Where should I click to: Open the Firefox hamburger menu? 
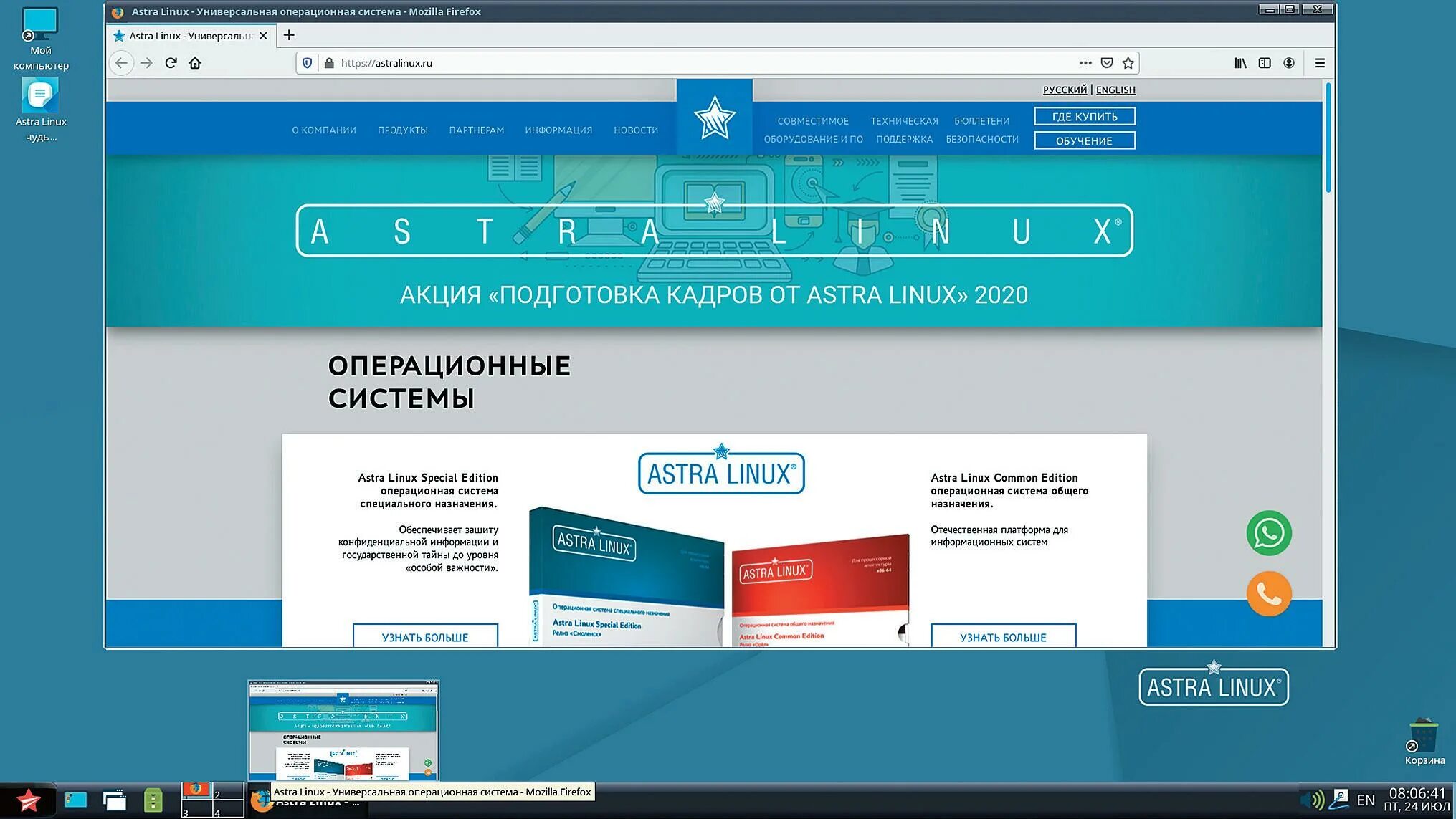tap(1320, 63)
